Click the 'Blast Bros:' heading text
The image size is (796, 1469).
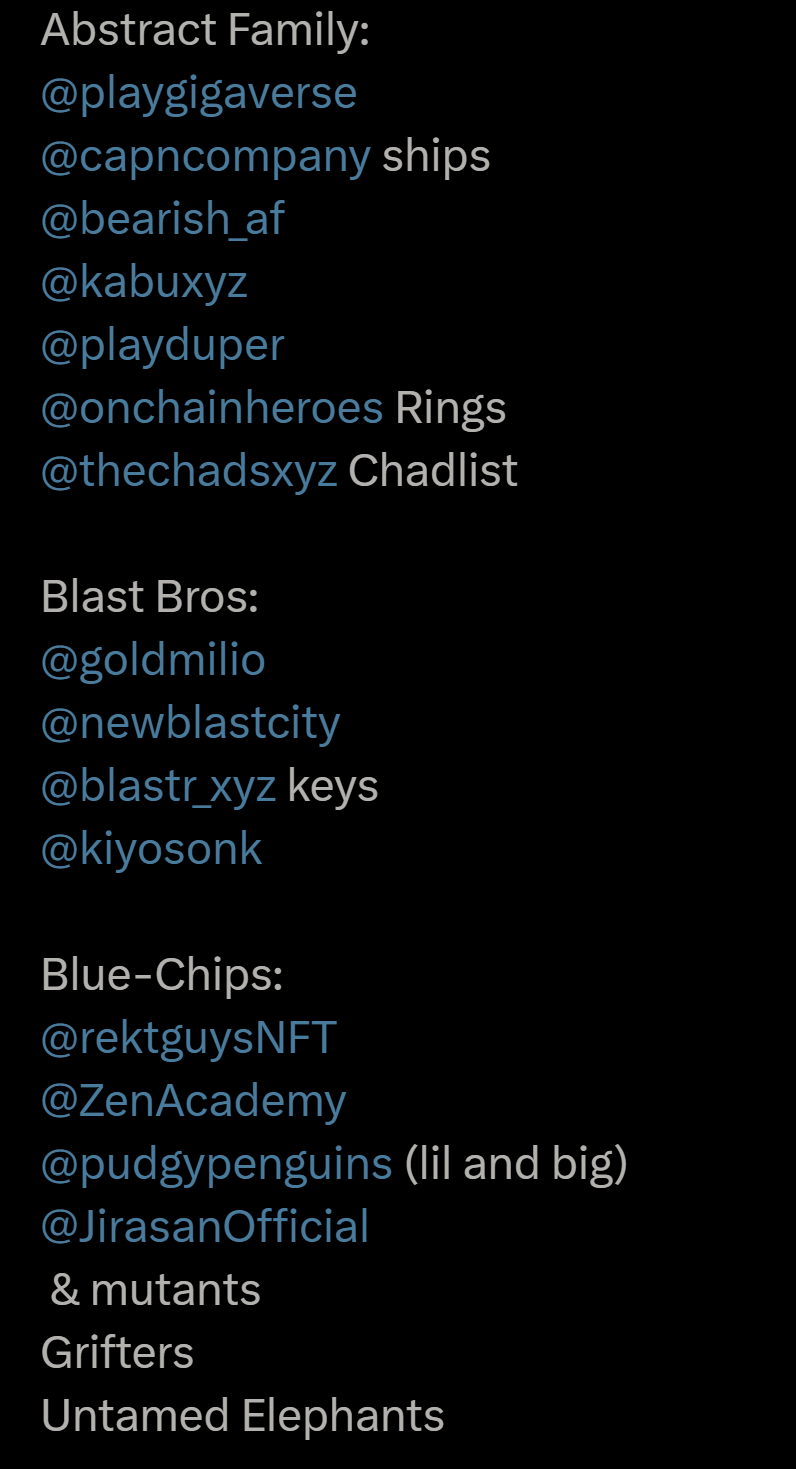pos(150,597)
